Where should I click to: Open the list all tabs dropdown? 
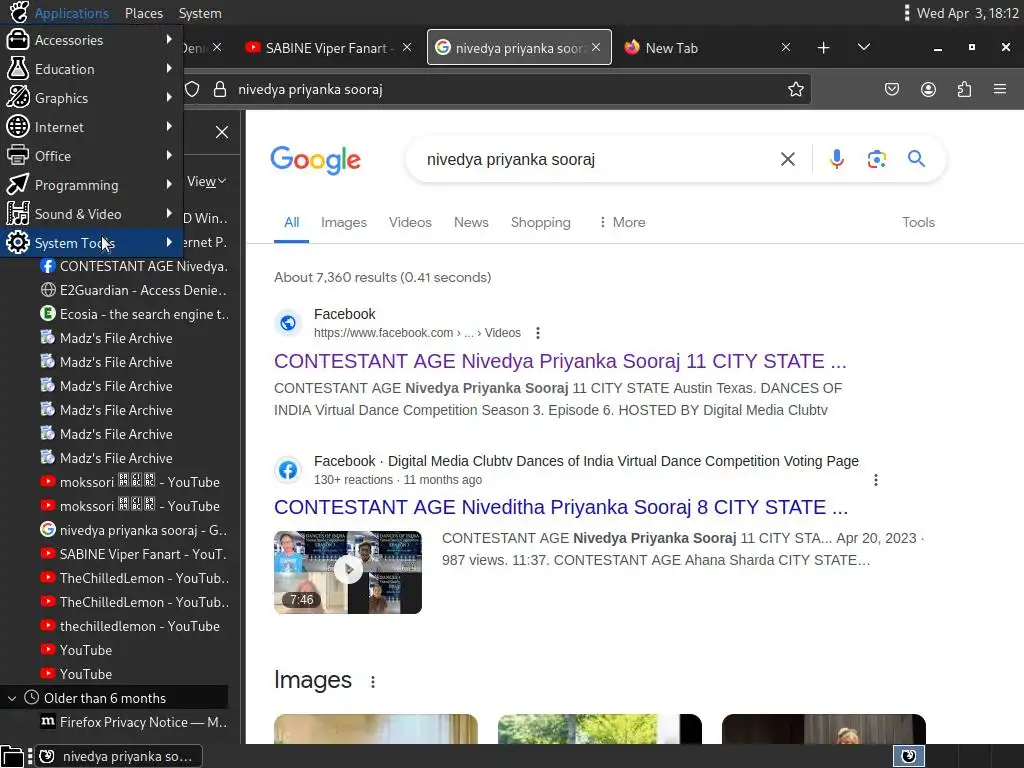863,48
